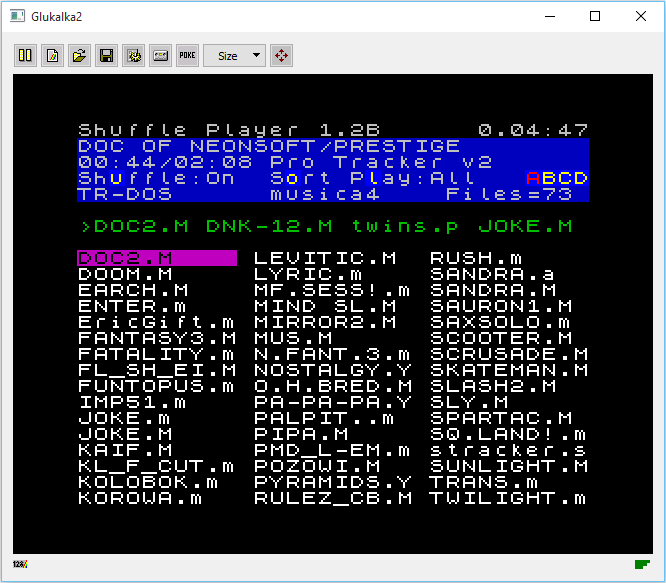Toggle fullscreen with the red arrows icon

pyautogui.click(x=281, y=56)
